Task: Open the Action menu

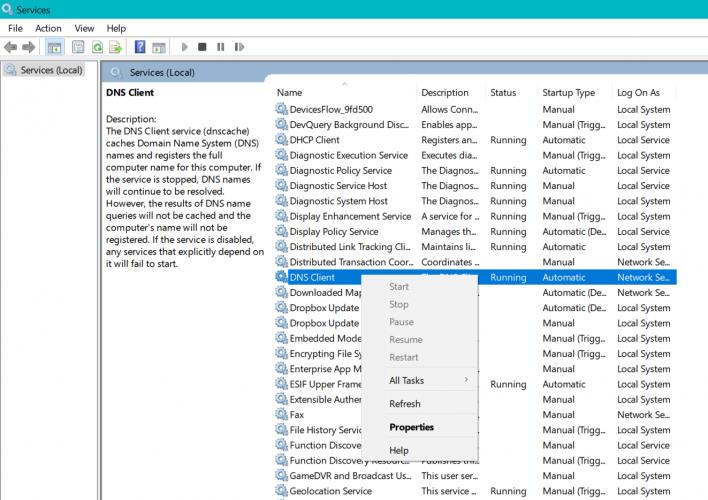Action: coord(48,28)
